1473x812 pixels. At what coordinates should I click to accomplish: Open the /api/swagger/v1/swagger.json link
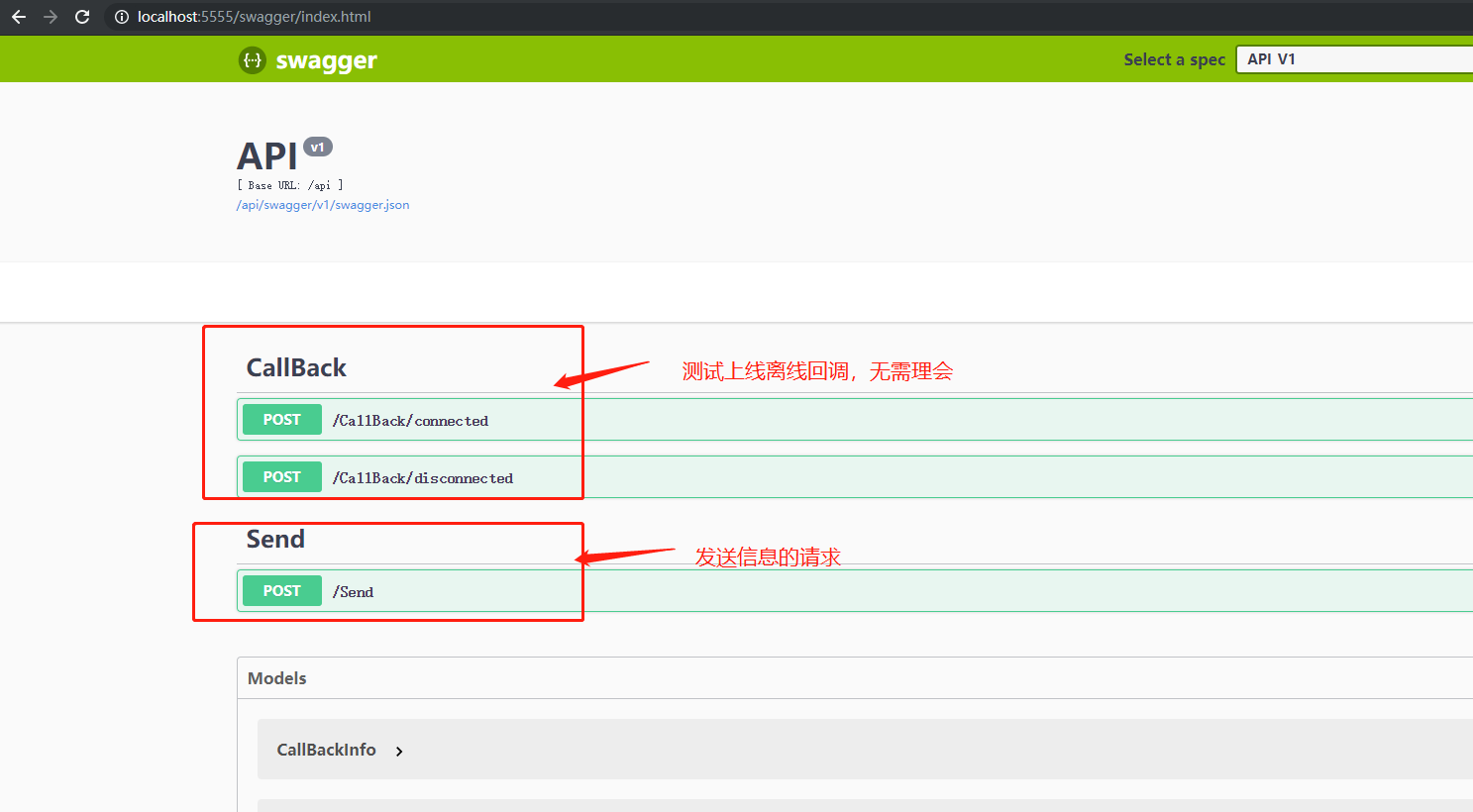point(323,205)
